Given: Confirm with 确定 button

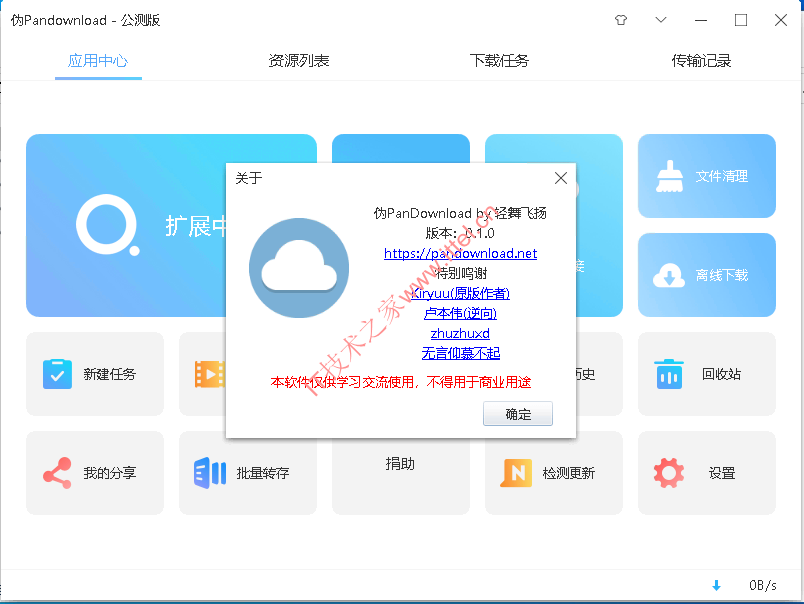Looking at the screenshot, I should coord(518,414).
